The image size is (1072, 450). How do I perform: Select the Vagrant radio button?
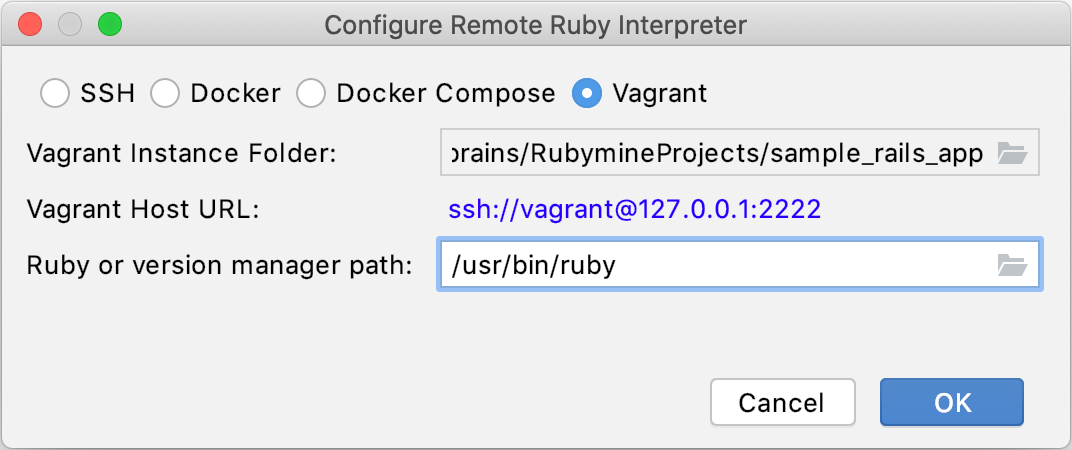(586, 94)
